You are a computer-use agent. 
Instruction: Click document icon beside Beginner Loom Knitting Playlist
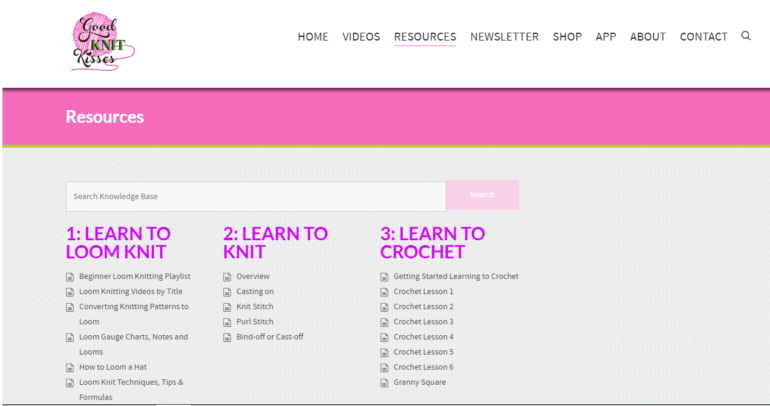click(70, 277)
